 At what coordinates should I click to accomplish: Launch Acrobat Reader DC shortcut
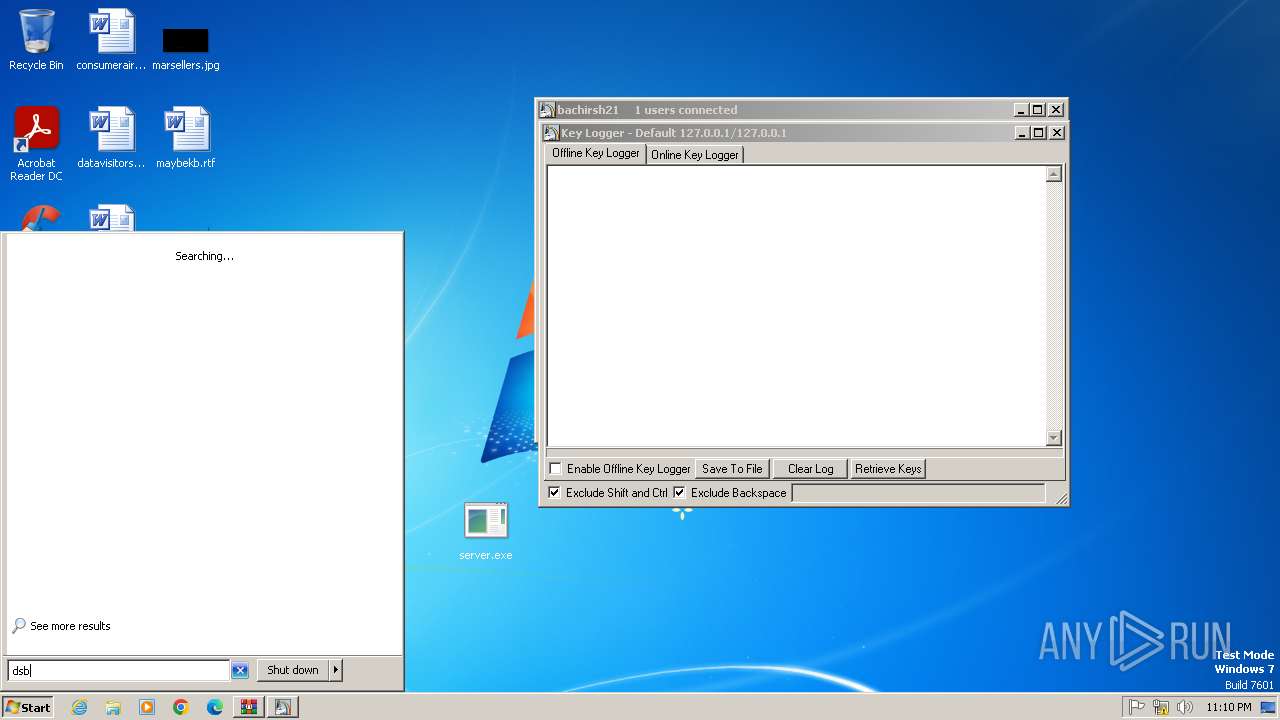pyautogui.click(x=36, y=144)
